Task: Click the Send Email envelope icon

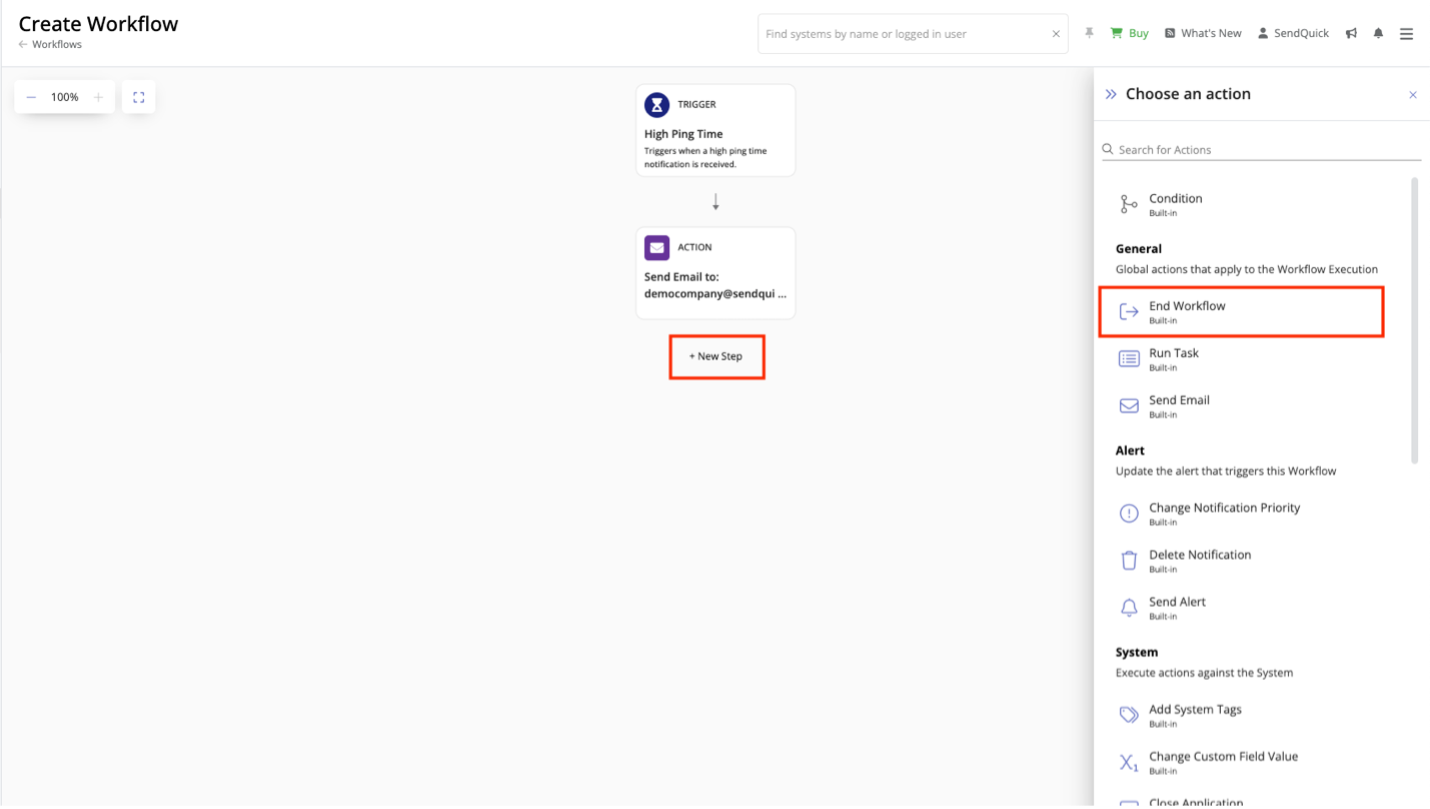Action: pos(1129,406)
